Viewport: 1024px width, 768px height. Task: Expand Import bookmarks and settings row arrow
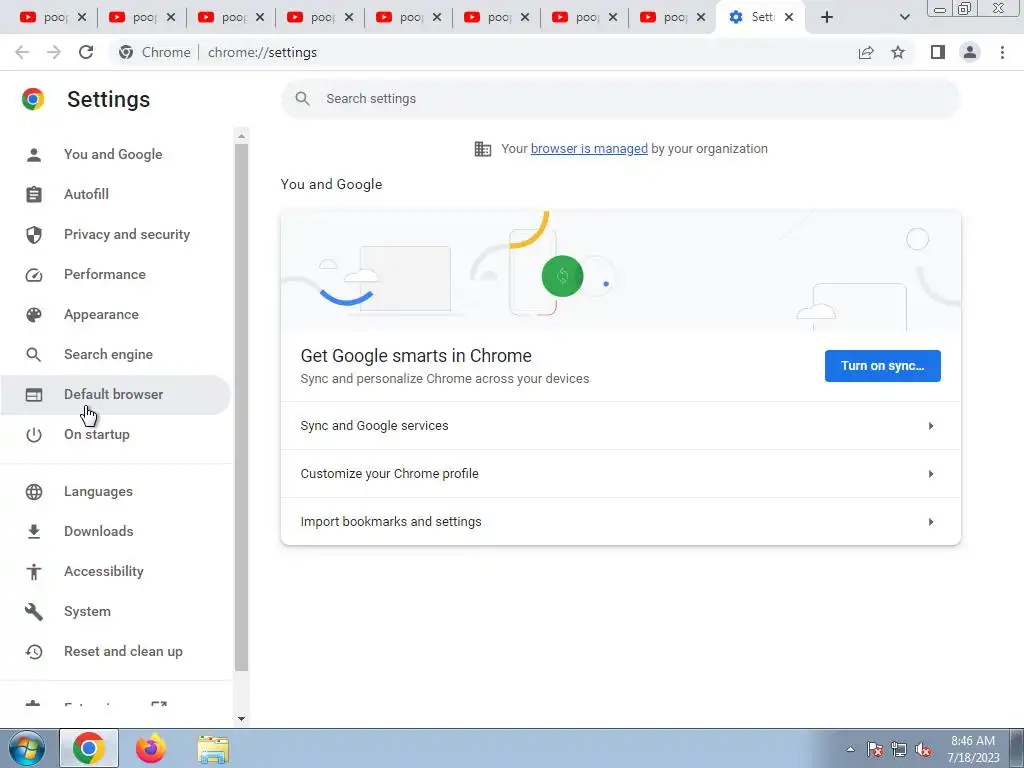[x=931, y=522]
